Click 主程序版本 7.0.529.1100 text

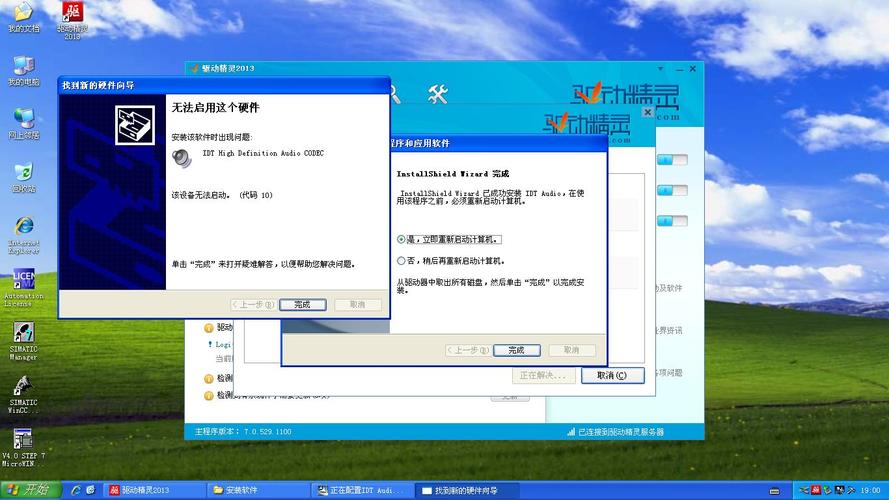click(x=243, y=432)
